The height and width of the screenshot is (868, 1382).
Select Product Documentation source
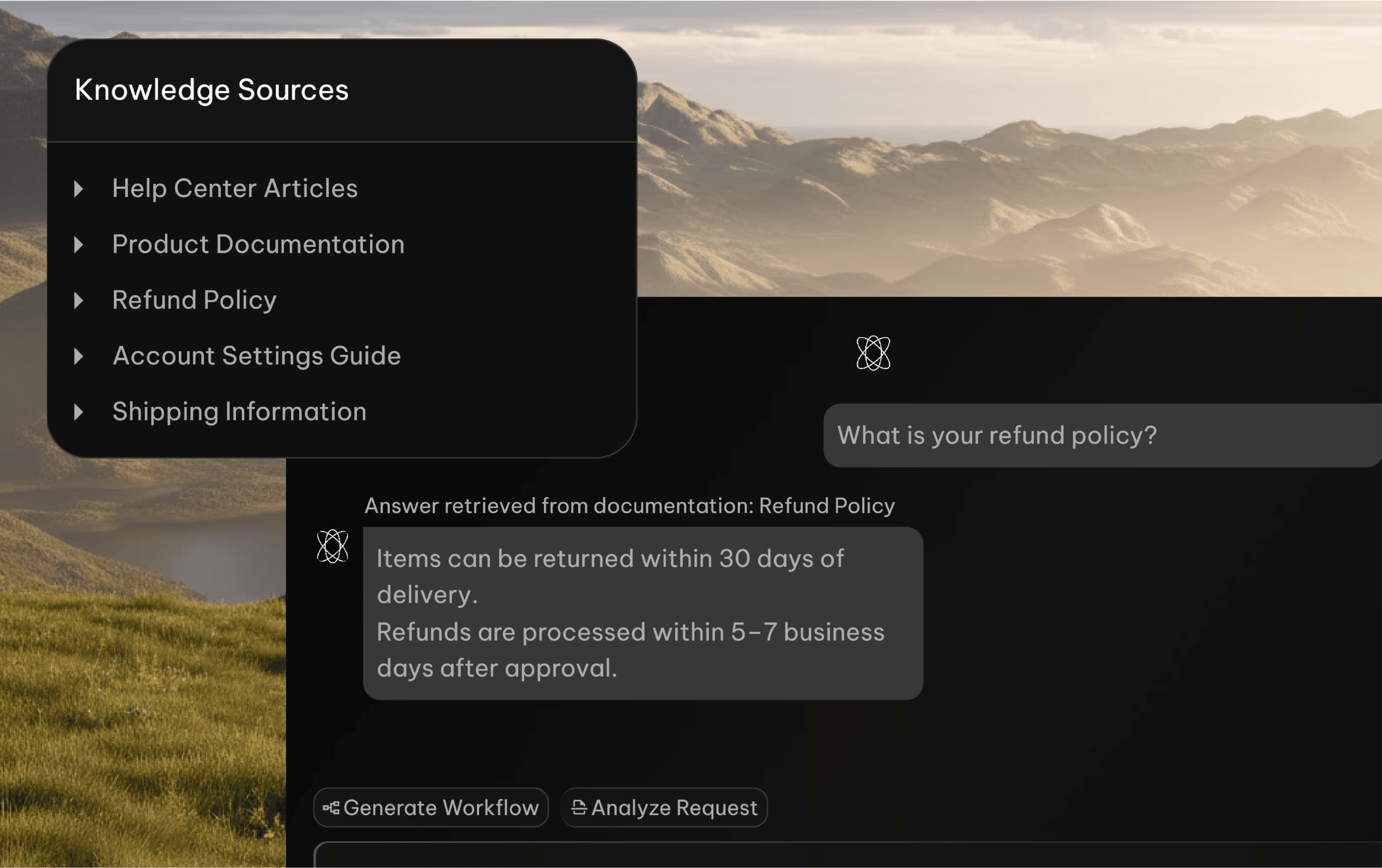tap(258, 245)
